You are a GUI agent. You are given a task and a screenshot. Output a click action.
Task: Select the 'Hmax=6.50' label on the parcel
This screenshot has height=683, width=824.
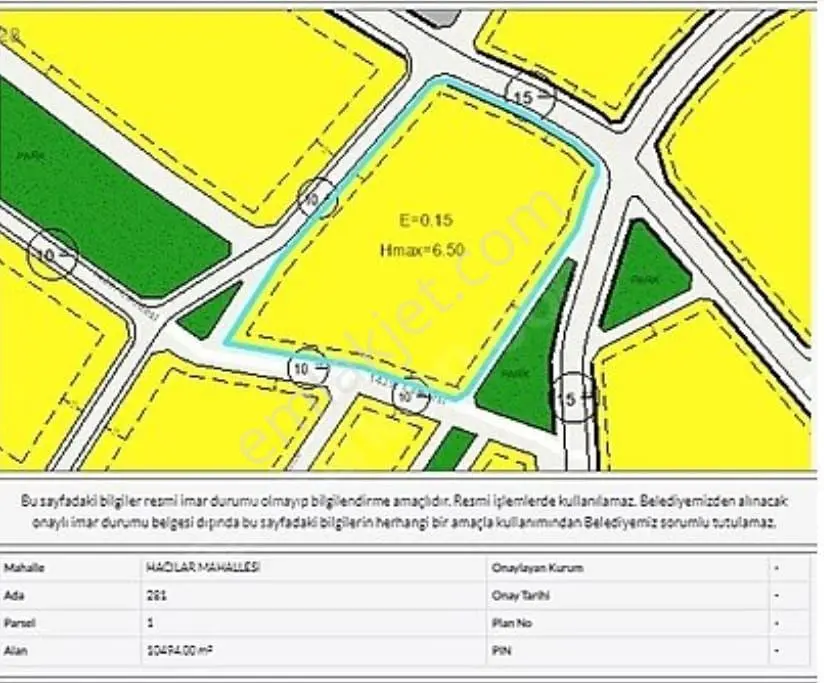pos(423,250)
